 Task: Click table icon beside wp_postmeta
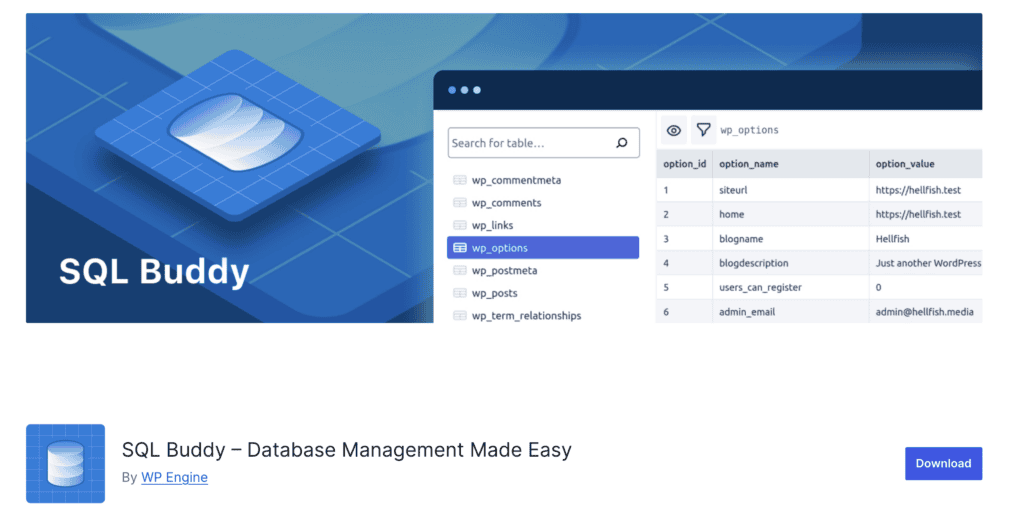(460, 270)
